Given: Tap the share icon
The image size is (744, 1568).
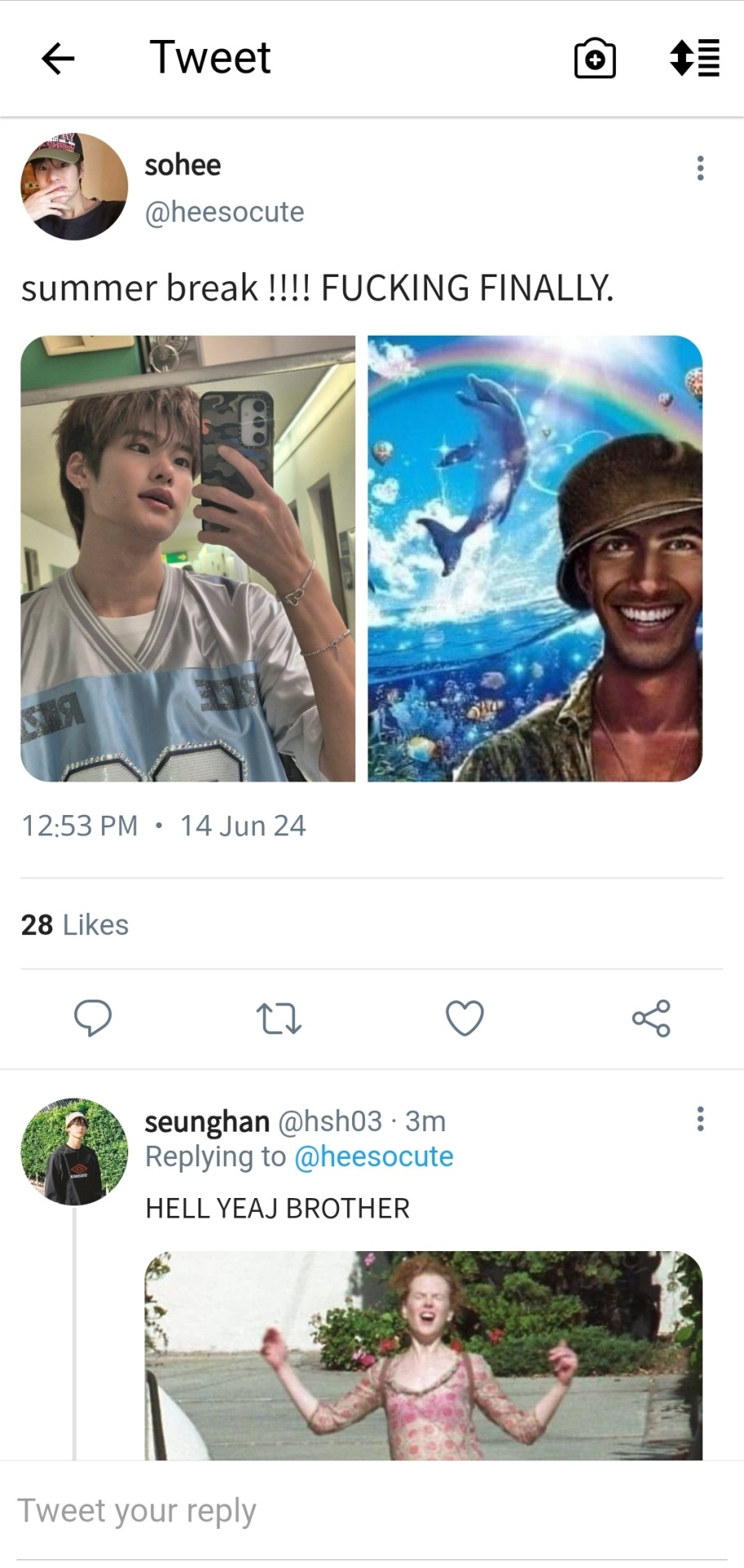Looking at the screenshot, I should [x=651, y=1018].
